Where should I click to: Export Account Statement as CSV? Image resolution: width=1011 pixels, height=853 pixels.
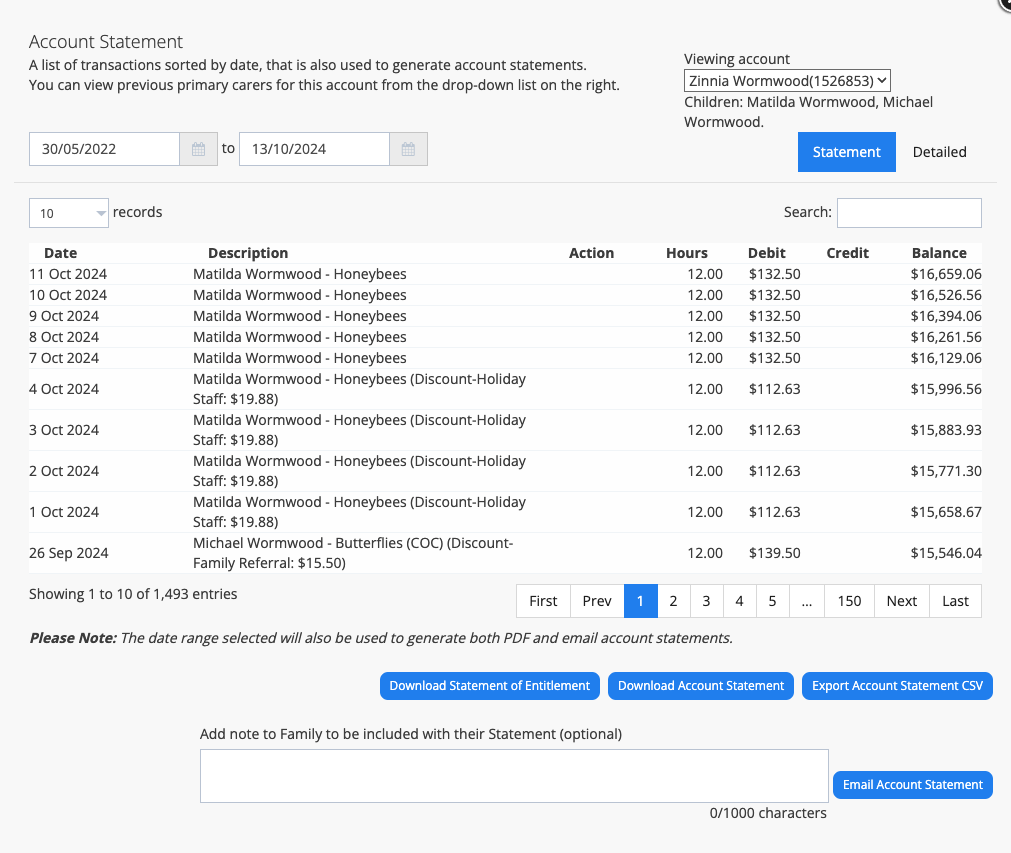pyautogui.click(x=896, y=686)
